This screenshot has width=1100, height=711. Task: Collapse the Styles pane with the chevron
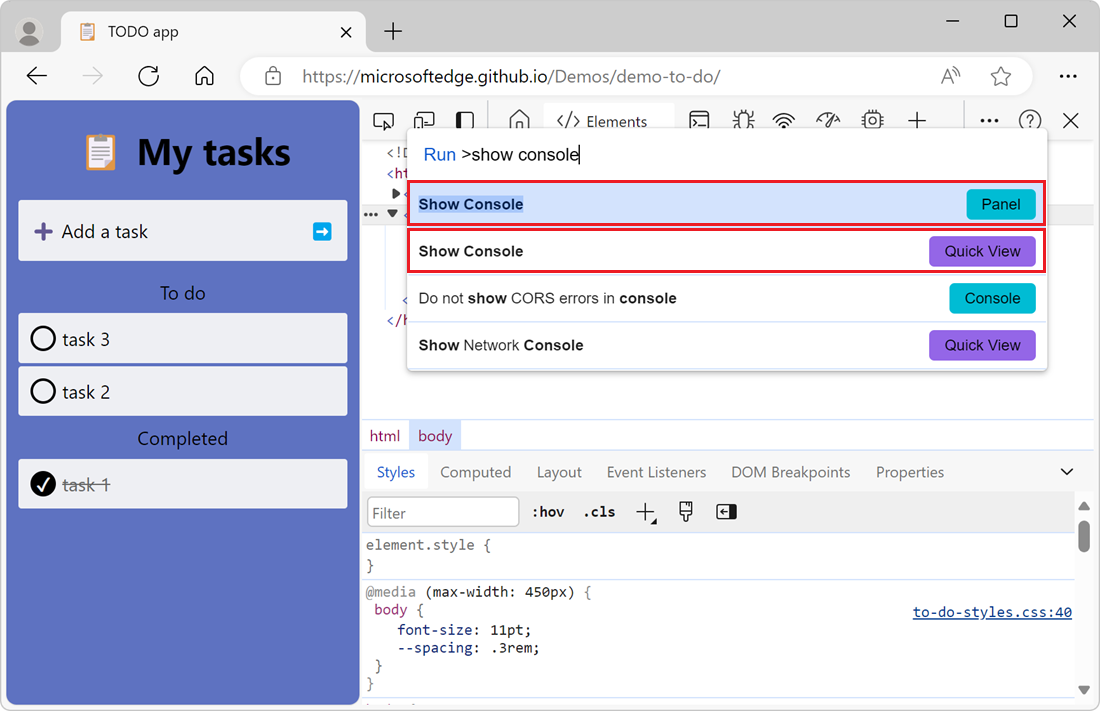point(1067,471)
